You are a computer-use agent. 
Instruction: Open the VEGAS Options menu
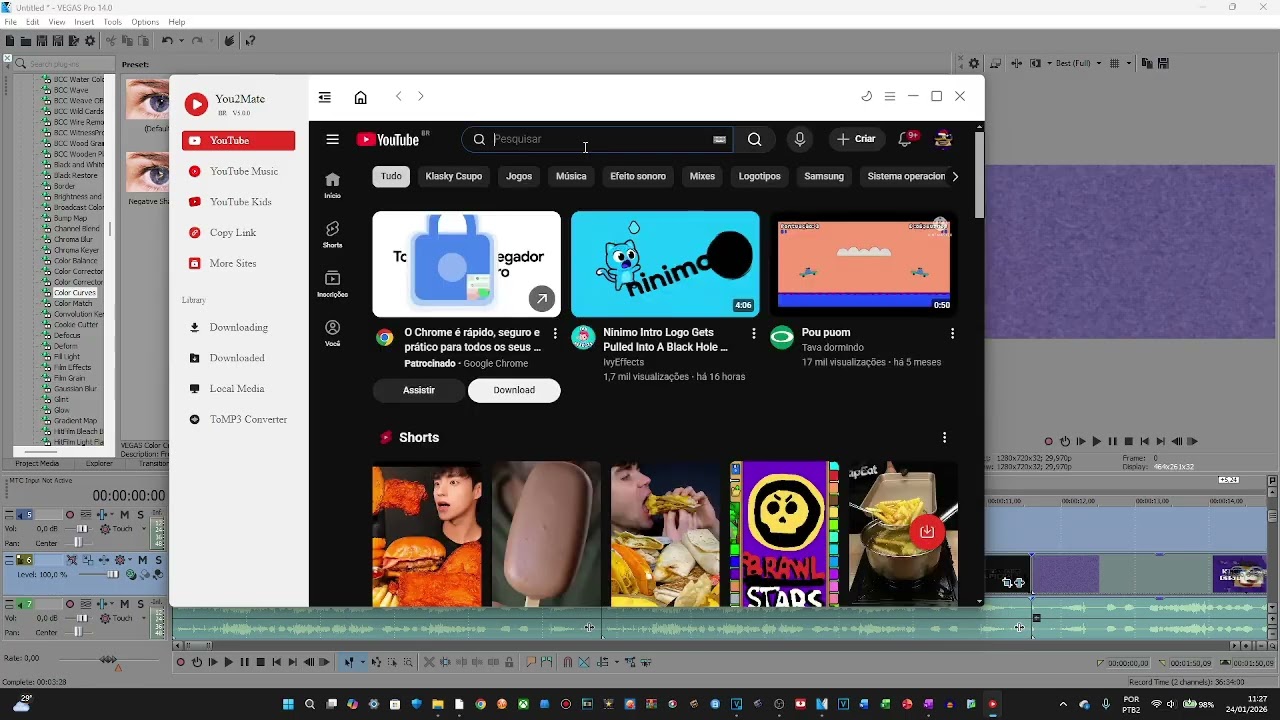(145, 22)
